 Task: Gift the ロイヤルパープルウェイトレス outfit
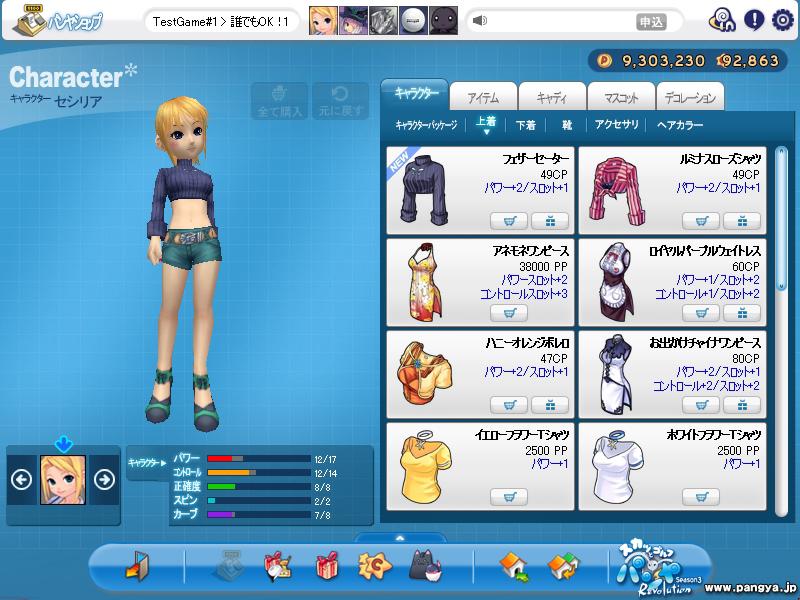742,313
